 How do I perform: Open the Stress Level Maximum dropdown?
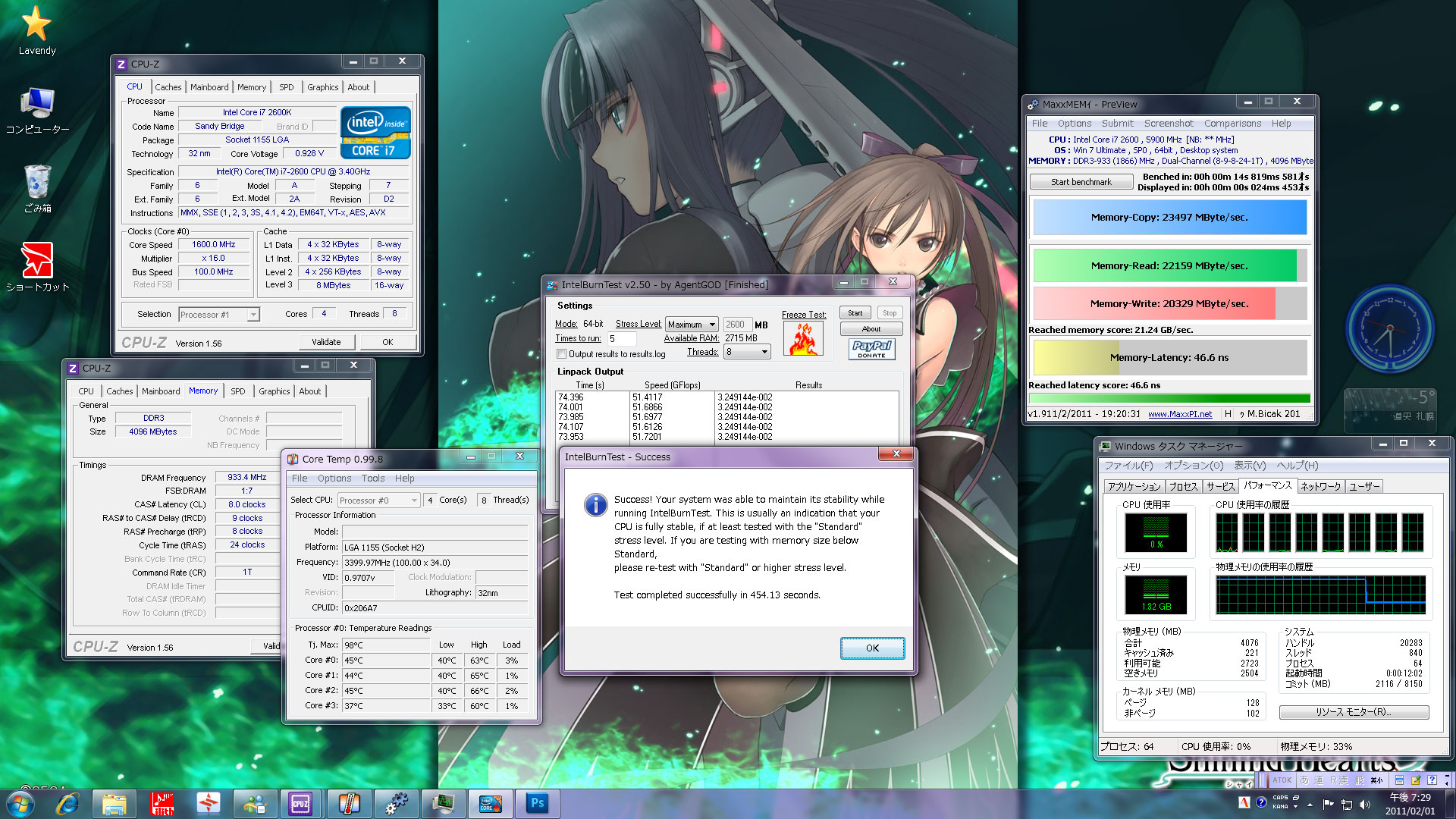(692, 325)
